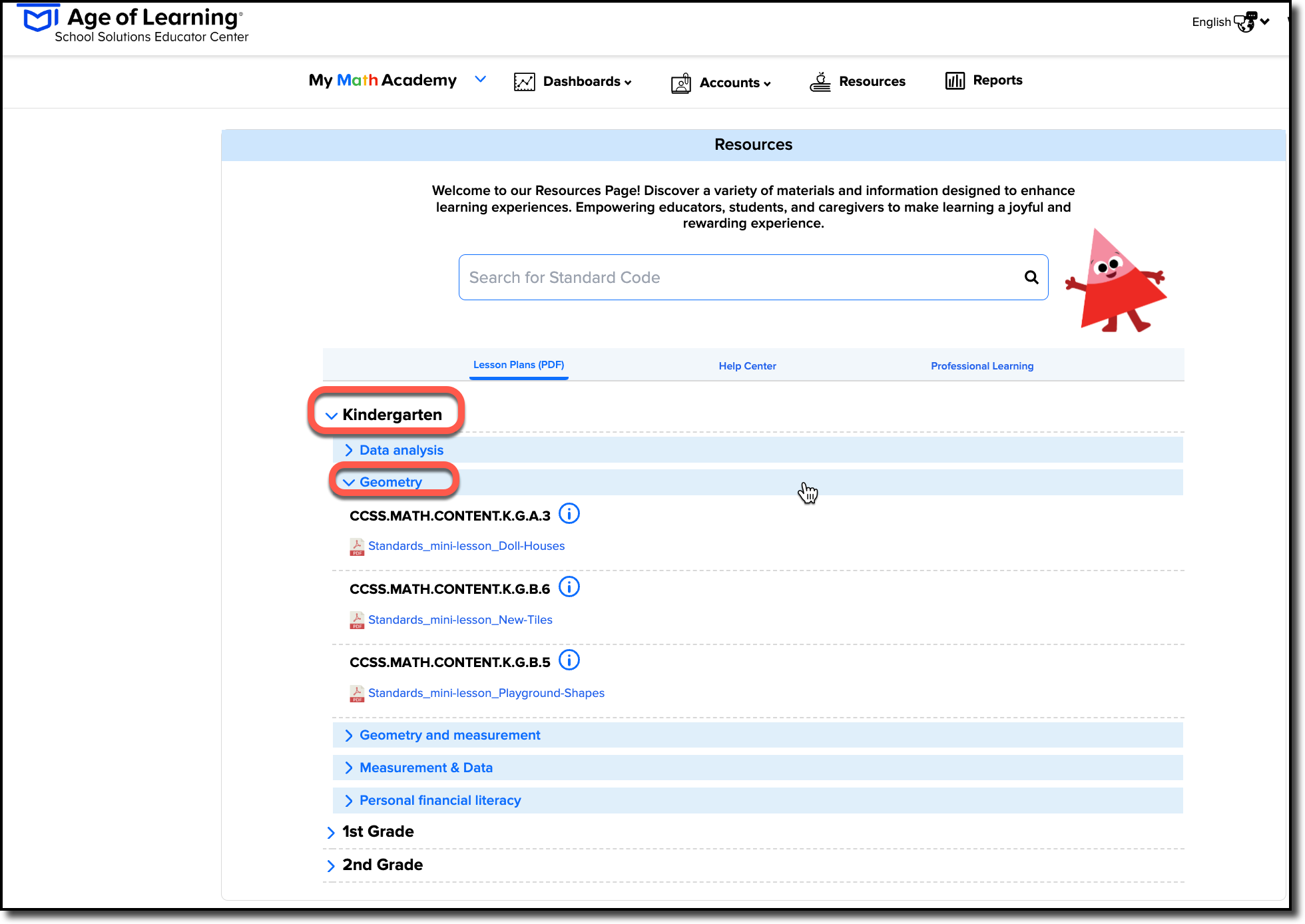Click the red triangle mascot character
Screen dimensions: 1305x924
coord(1117,281)
